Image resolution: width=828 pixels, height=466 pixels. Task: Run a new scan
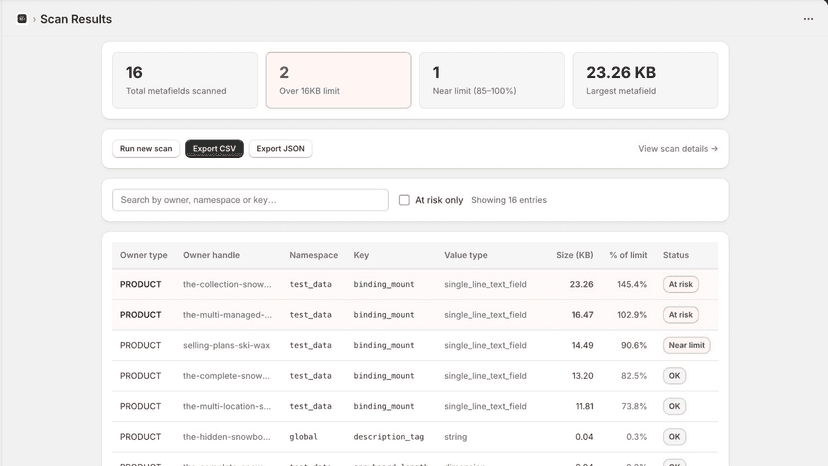[x=146, y=148]
